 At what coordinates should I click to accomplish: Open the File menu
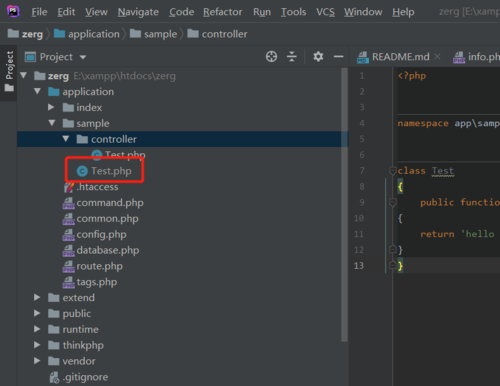tap(39, 12)
